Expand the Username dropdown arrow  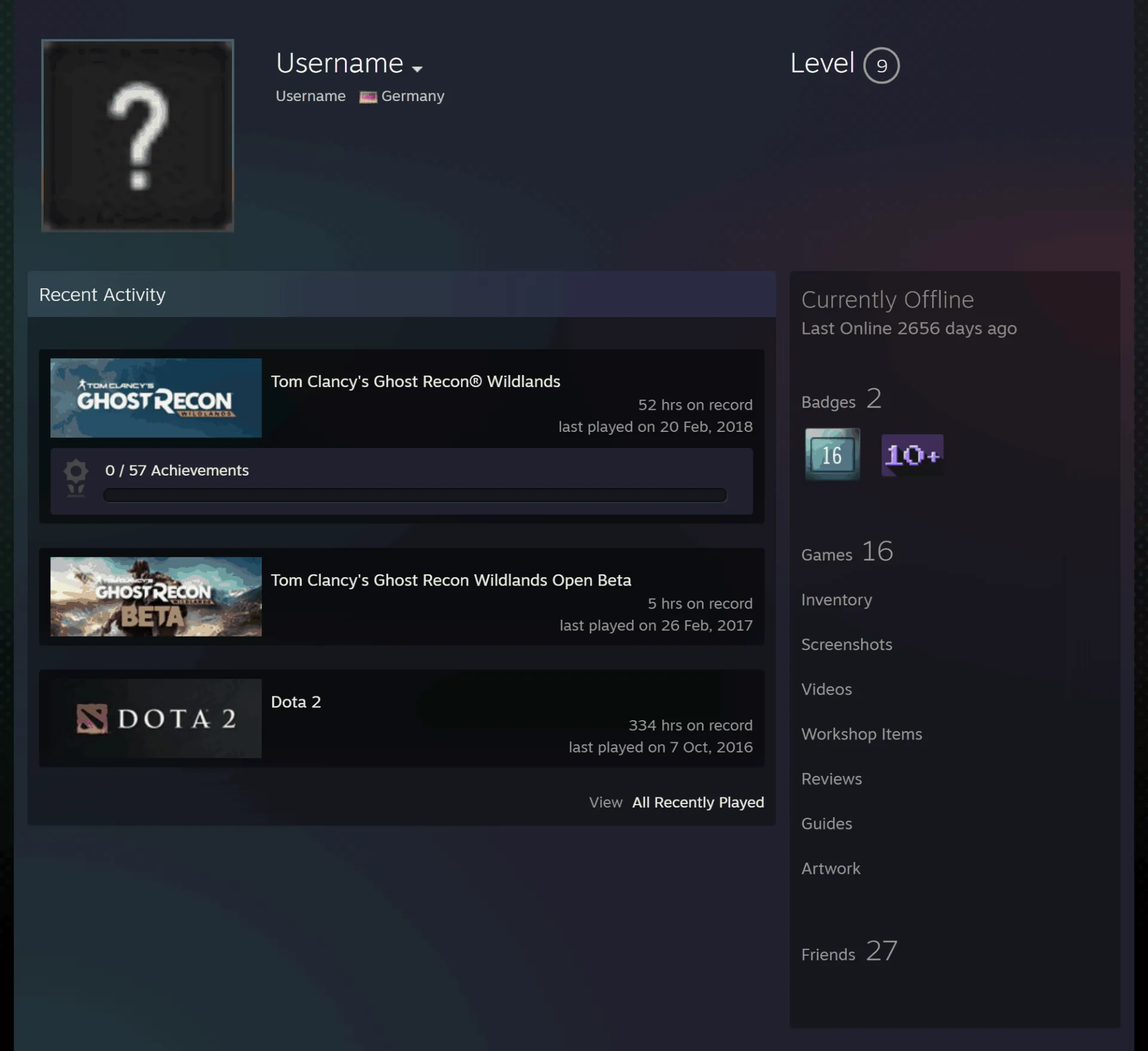point(417,69)
